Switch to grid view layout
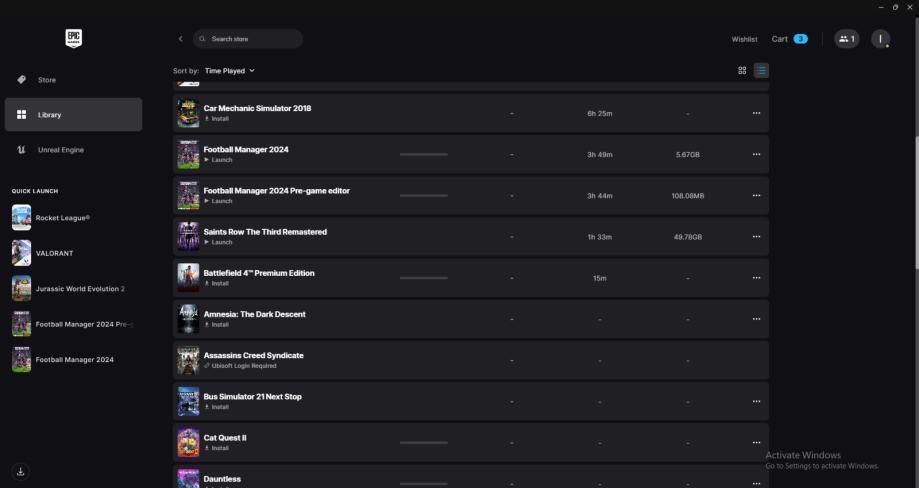The height and width of the screenshot is (488, 919). point(742,71)
